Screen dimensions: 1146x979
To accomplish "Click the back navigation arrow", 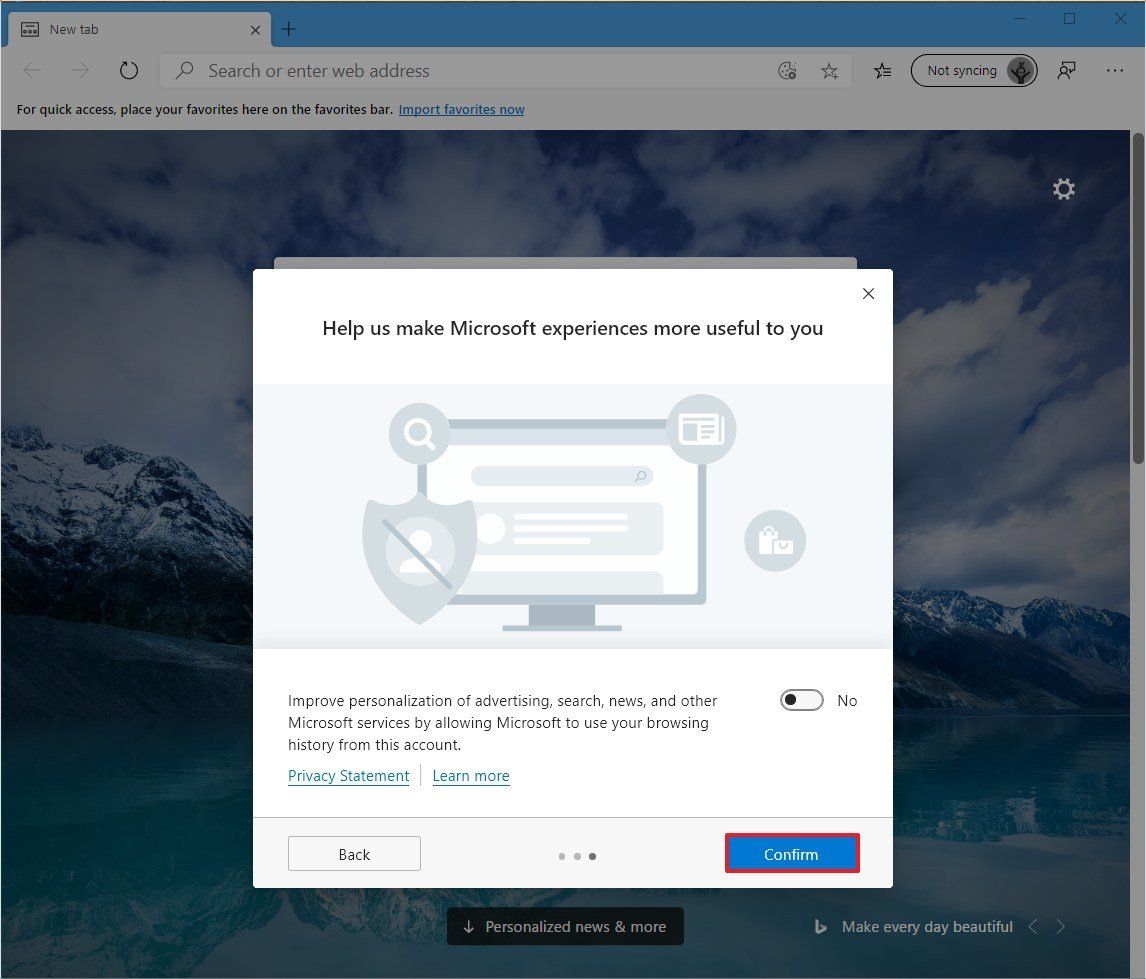I will [32, 70].
